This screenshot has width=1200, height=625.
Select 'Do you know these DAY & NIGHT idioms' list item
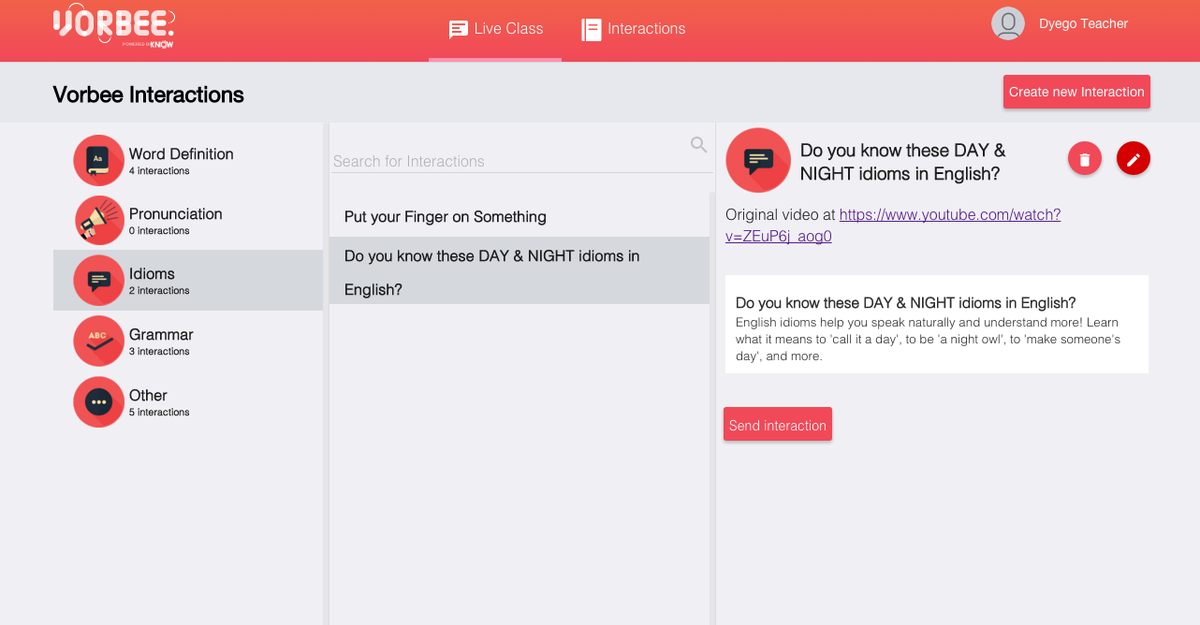coord(519,271)
